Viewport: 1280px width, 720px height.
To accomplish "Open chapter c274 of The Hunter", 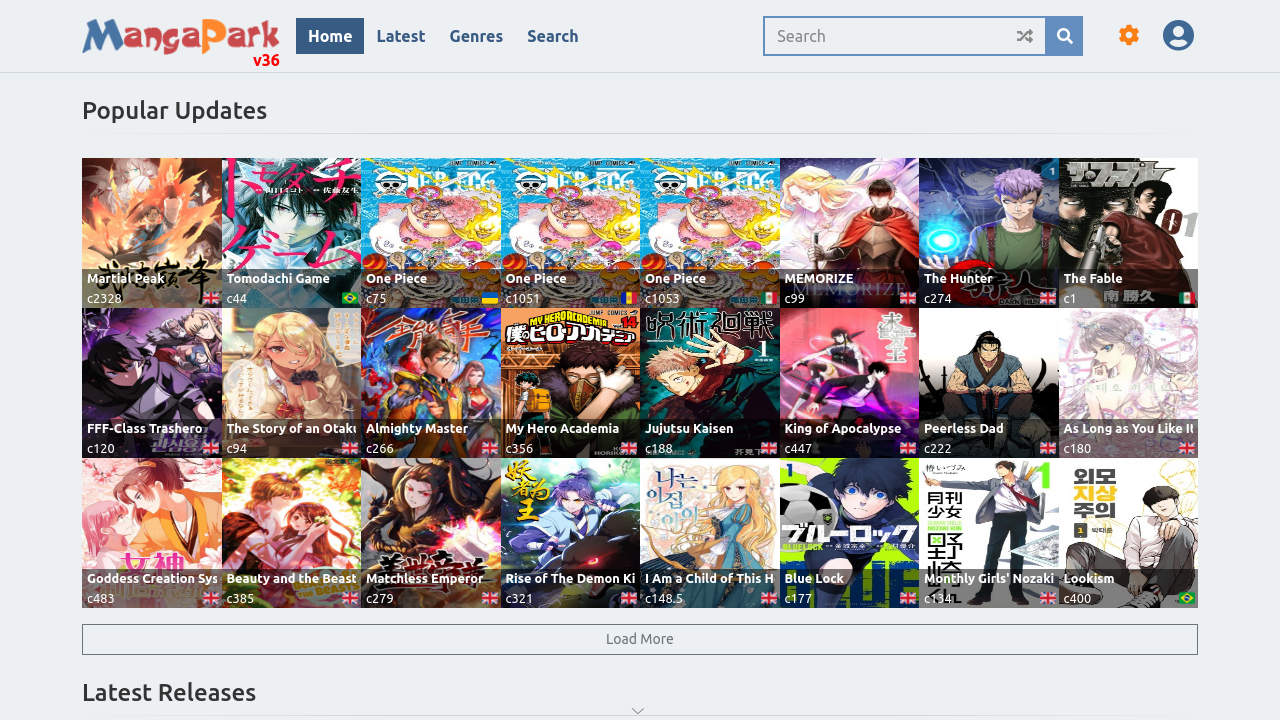I will pos(938,298).
